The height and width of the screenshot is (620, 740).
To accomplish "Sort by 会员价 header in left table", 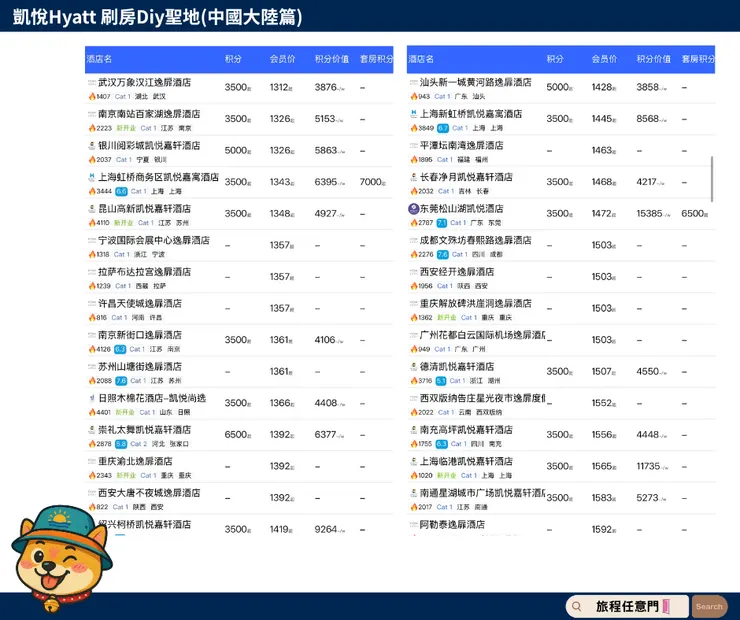I will click(x=282, y=59).
